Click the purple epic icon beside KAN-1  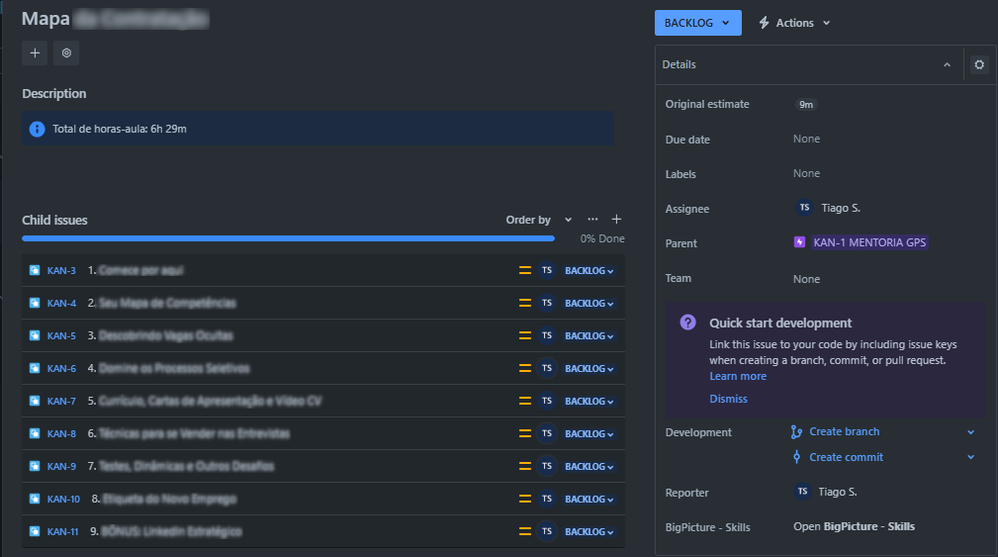[x=799, y=242]
